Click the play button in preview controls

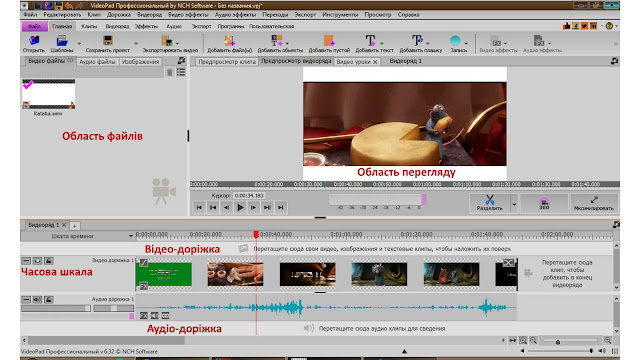coord(240,207)
